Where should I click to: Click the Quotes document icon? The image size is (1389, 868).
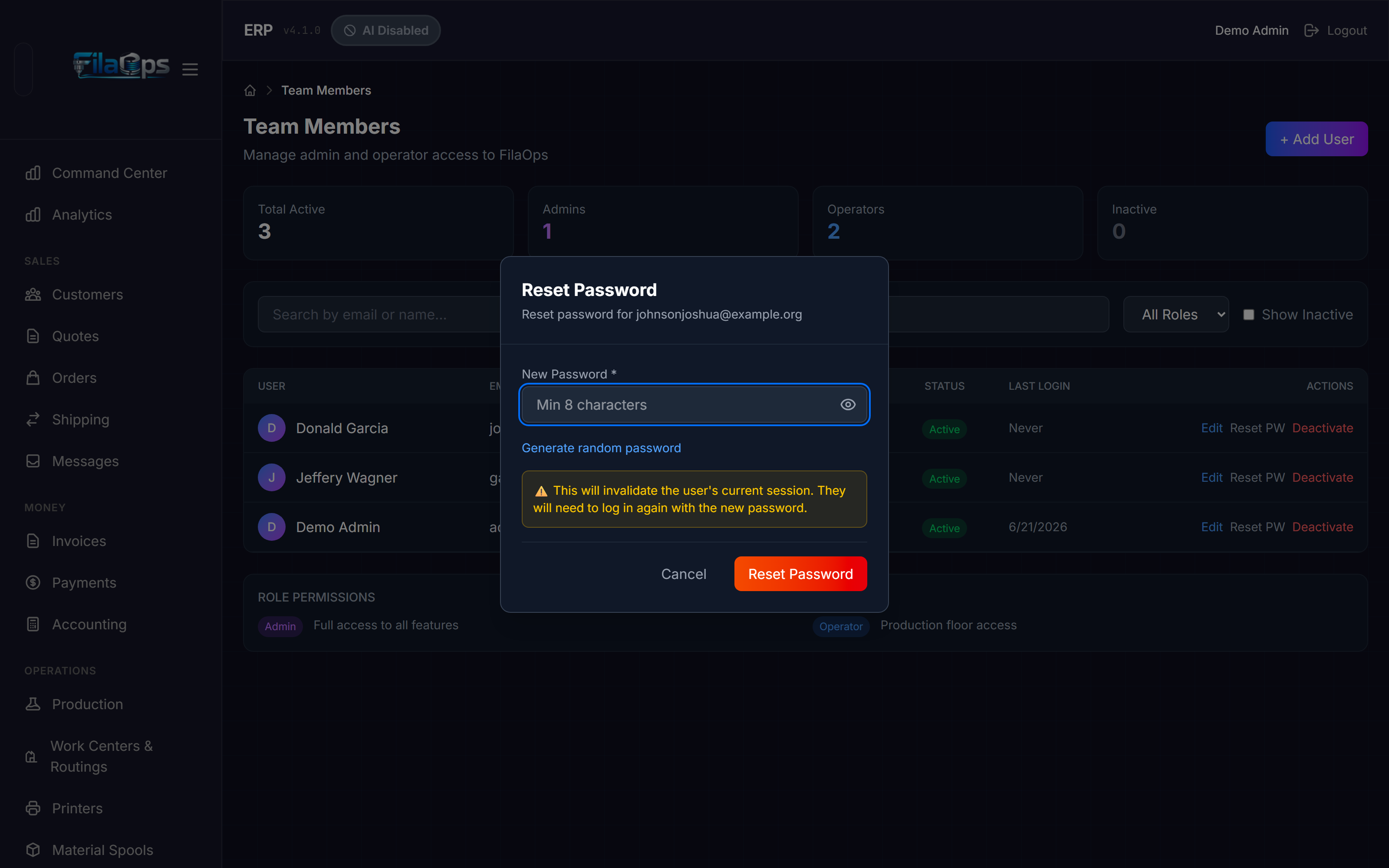pos(33,336)
